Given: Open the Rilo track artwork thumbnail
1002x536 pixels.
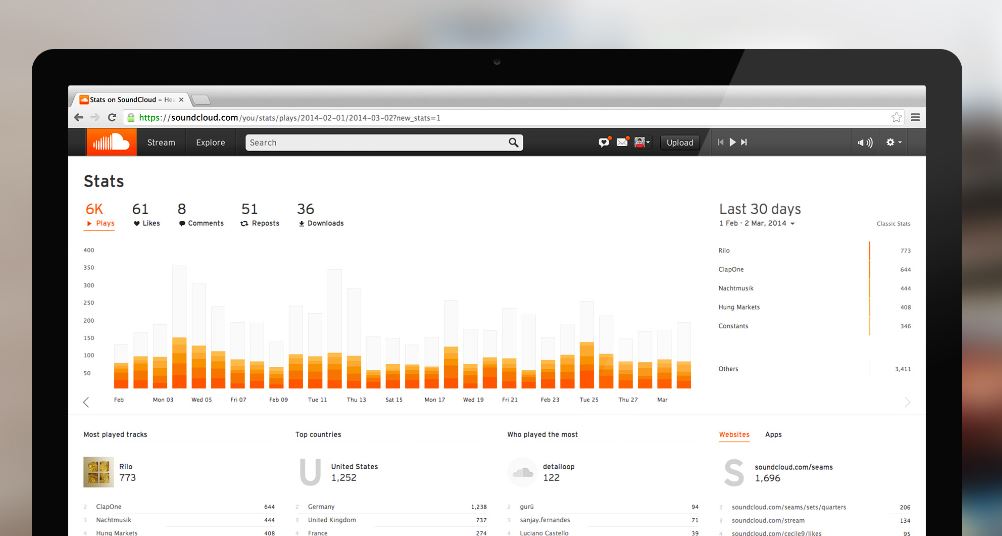Looking at the screenshot, I should click(x=98, y=472).
